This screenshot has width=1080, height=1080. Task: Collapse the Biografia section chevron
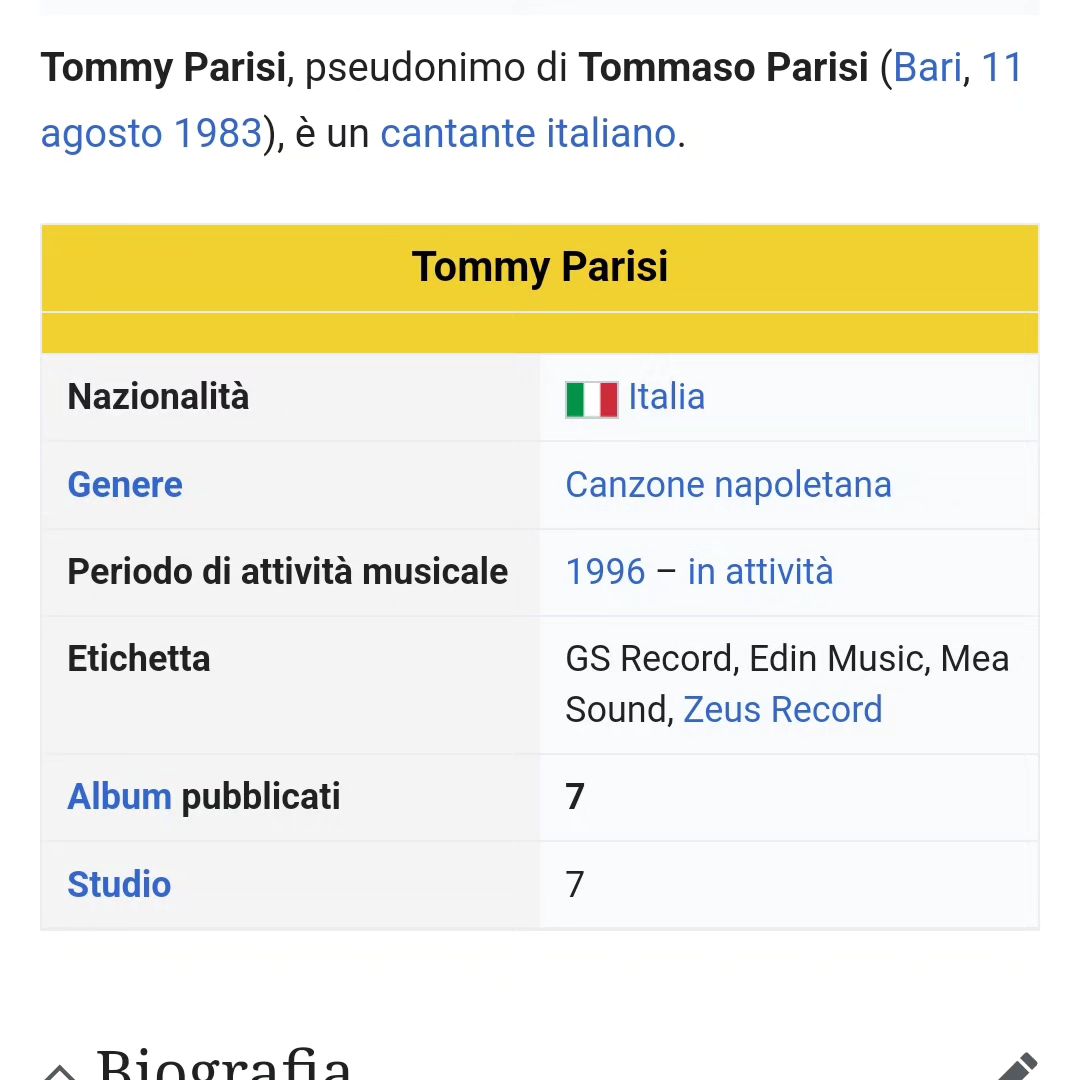pyautogui.click(x=60, y=1072)
